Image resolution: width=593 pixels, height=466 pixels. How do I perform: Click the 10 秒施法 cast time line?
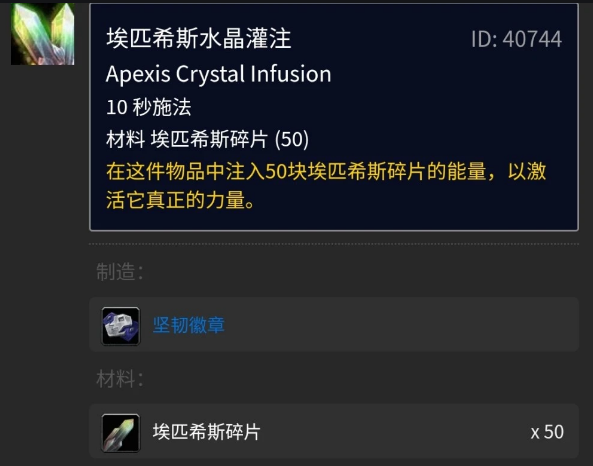click(149, 107)
